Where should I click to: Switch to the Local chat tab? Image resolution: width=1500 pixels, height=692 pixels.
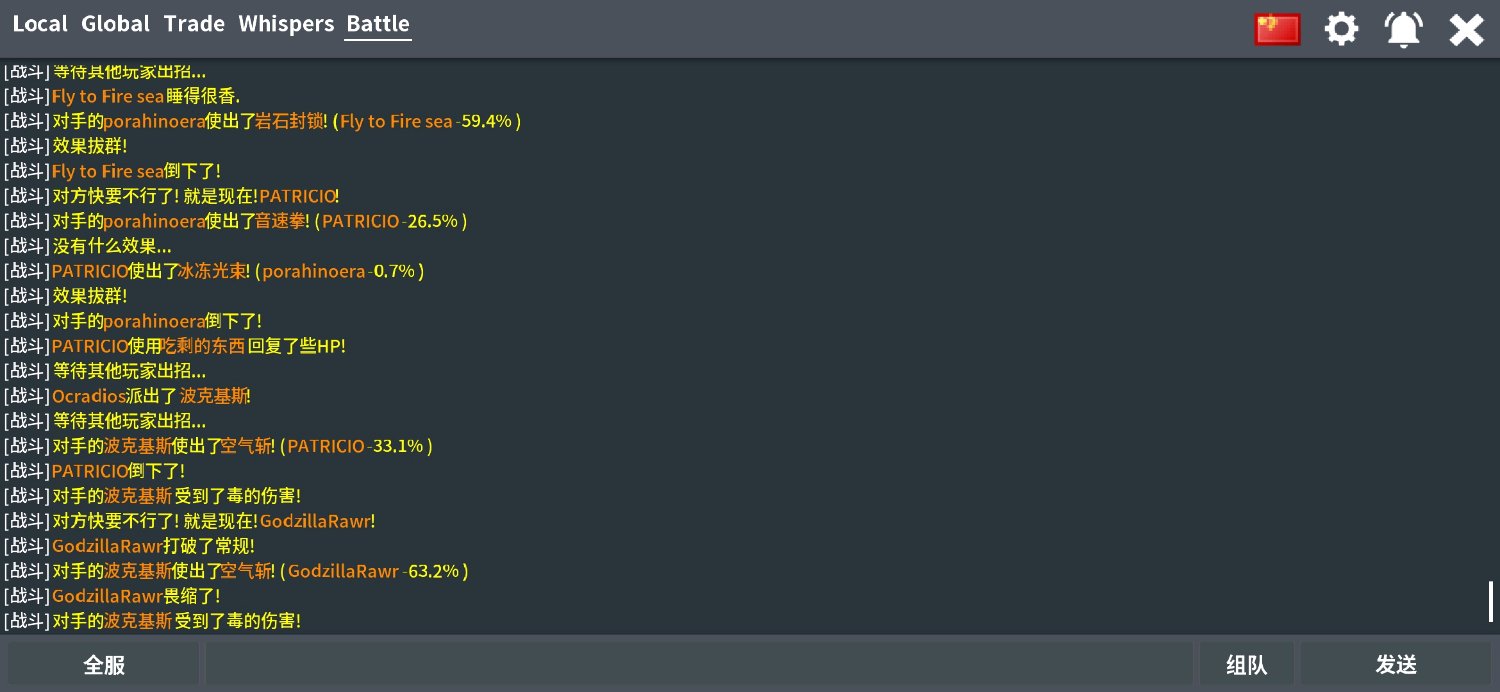tap(40, 24)
